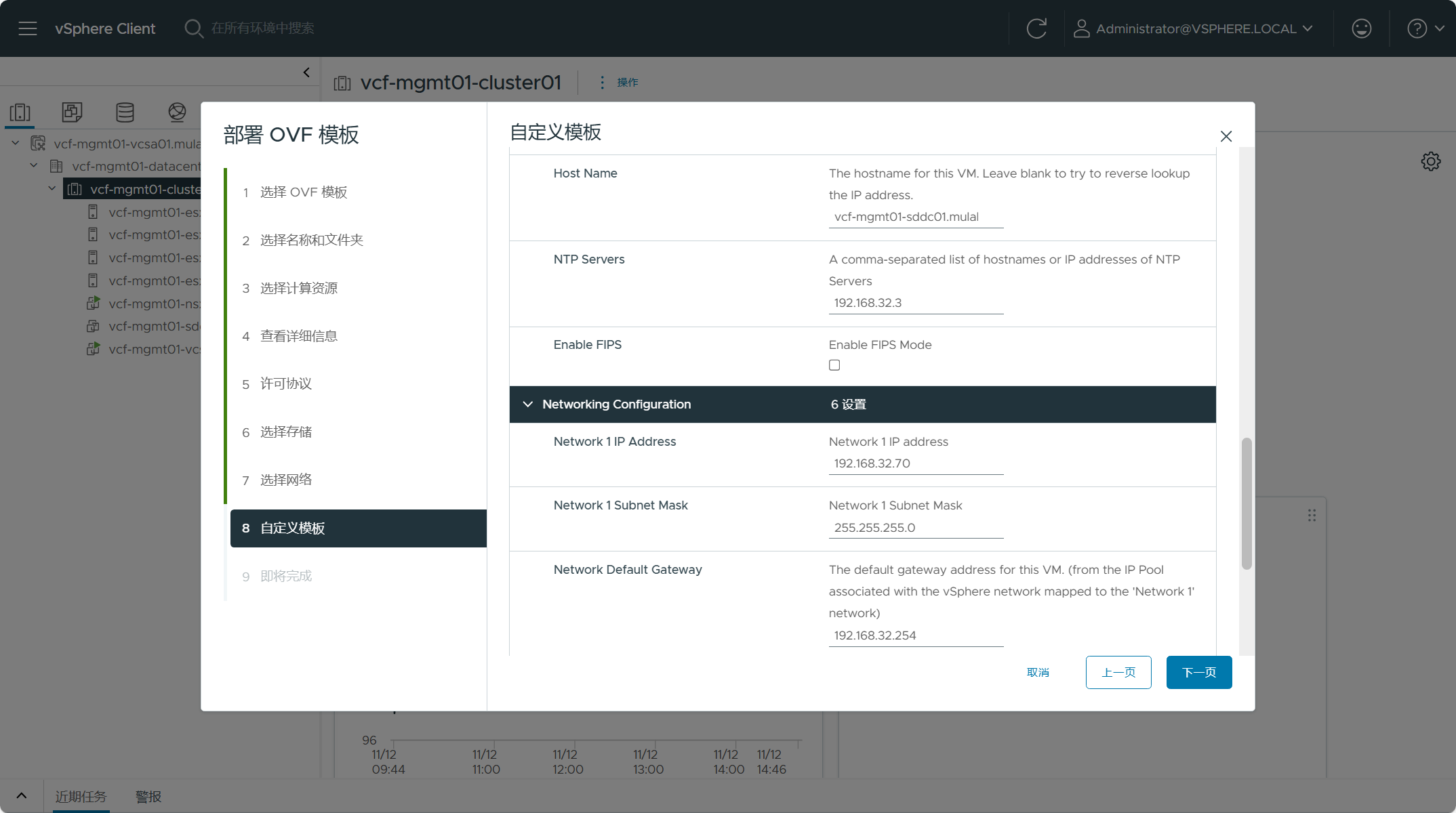Edit Network Default Gateway field

(916, 635)
